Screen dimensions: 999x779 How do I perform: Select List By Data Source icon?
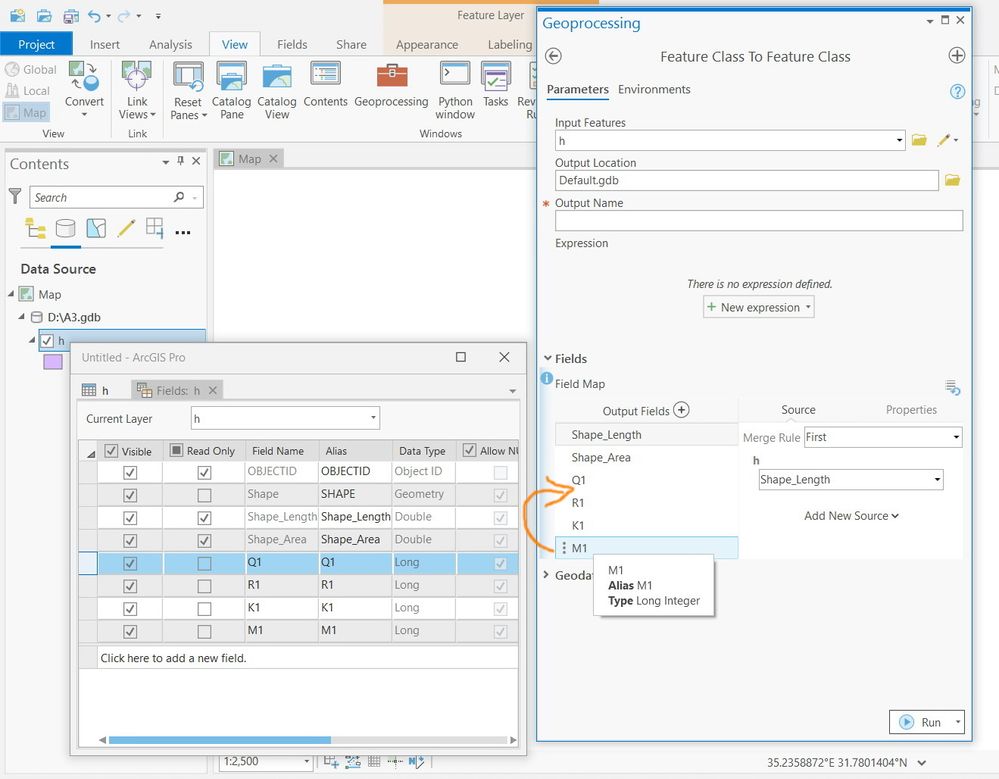65,229
